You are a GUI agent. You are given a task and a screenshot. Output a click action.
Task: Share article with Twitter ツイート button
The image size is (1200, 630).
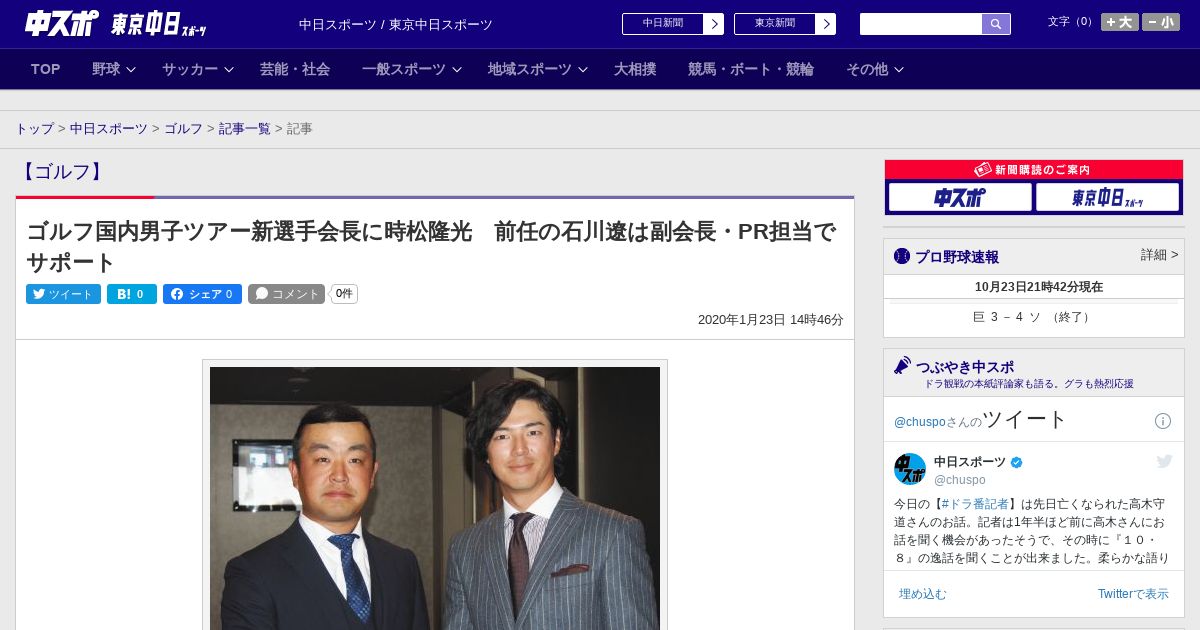point(63,294)
